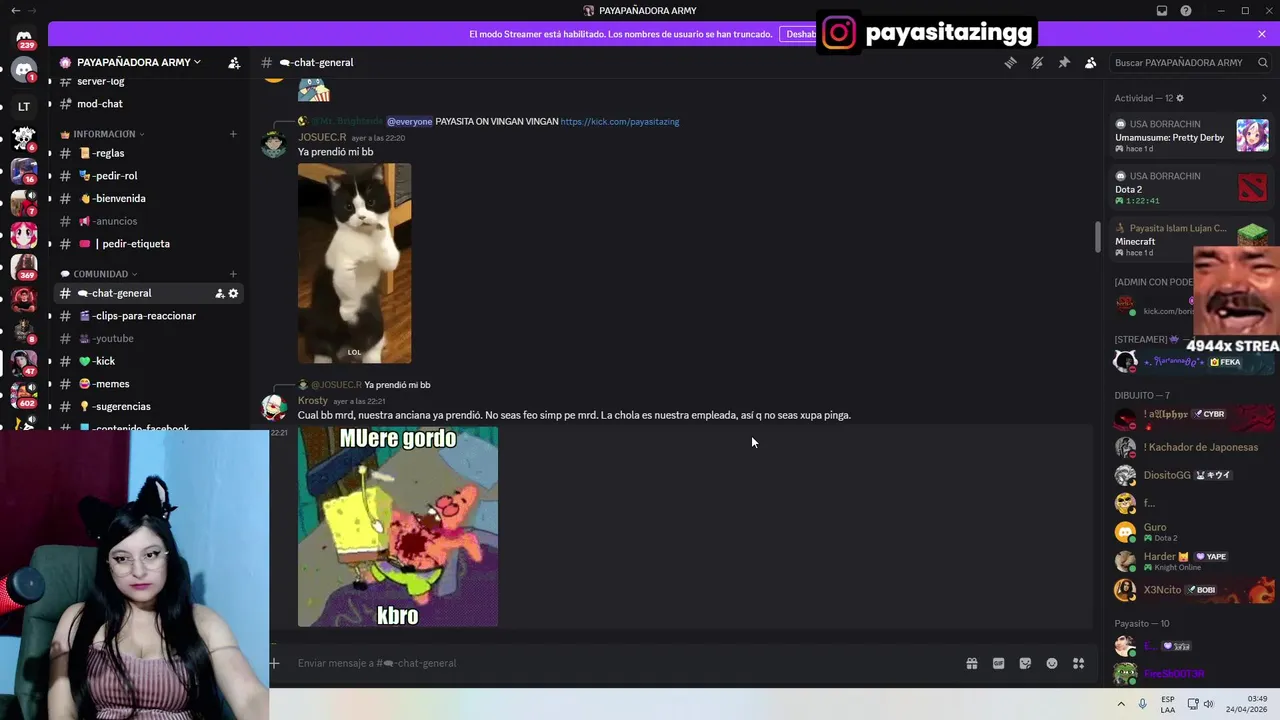Open -pedir-rol channel
1280x720 pixels.
(147, 176)
